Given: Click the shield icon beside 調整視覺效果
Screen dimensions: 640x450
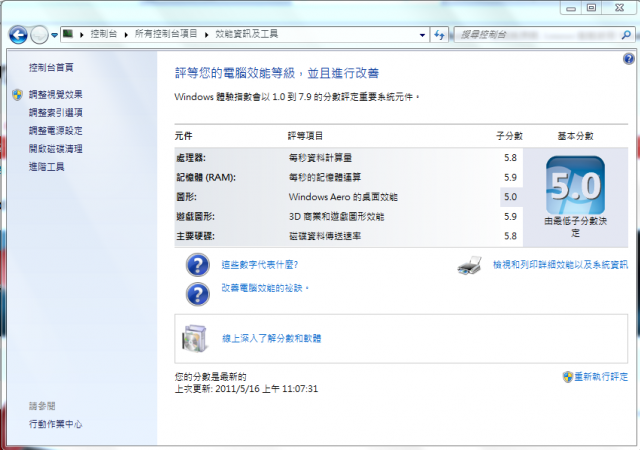Looking at the screenshot, I should point(17,95).
